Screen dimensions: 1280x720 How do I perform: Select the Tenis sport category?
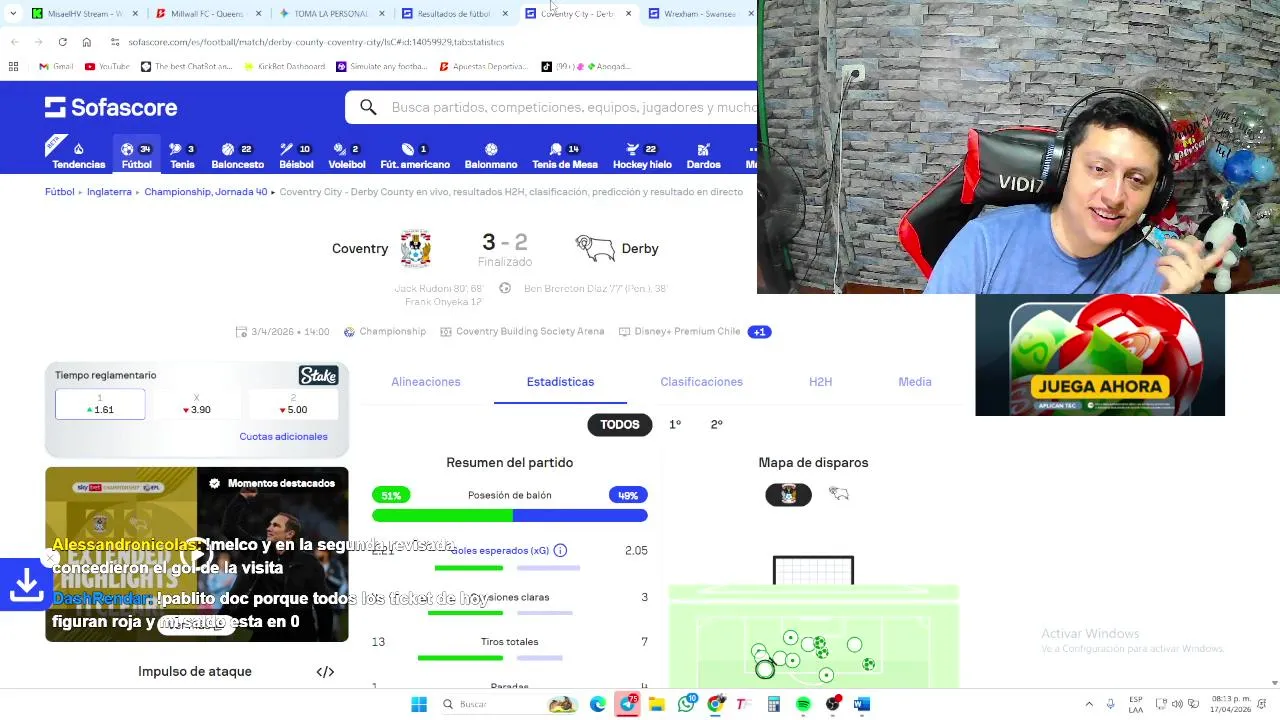pos(182,155)
